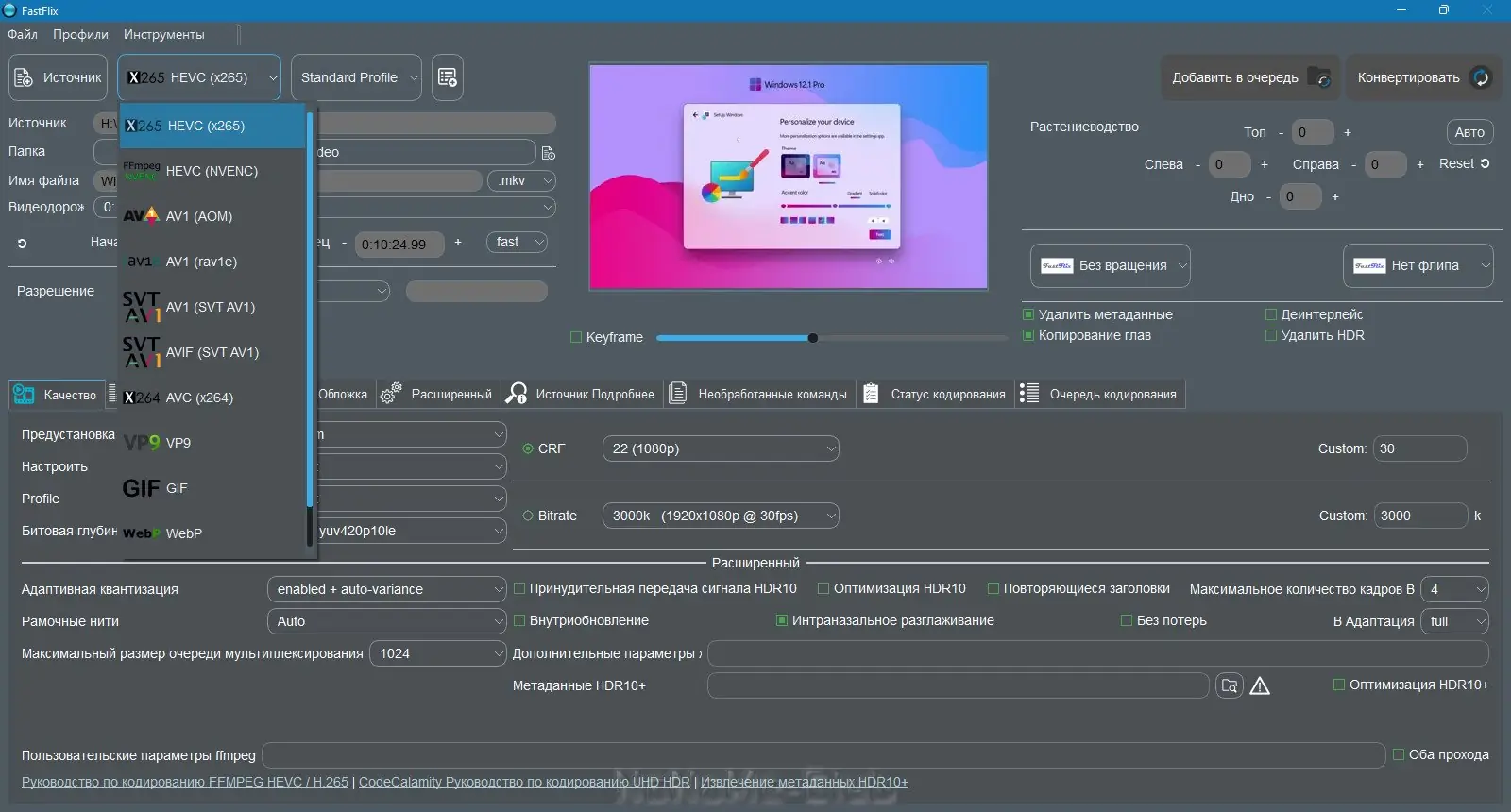The image size is (1511, 812).
Task: Click the plus next to end time 0:10:24.99
Action: coord(458,243)
